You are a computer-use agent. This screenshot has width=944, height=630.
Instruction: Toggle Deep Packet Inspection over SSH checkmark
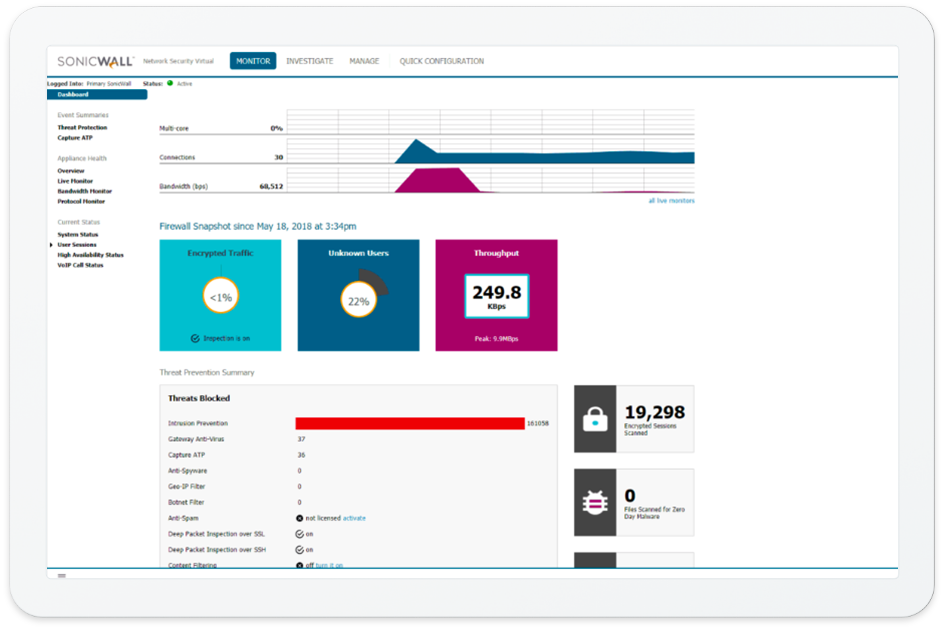pyautogui.click(x=300, y=550)
